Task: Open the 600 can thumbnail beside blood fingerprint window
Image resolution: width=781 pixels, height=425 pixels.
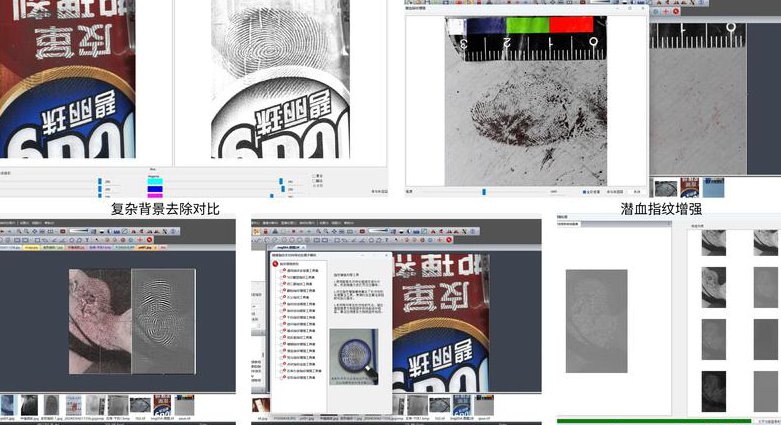Action: pyautogui.click(x=690, y=187)
